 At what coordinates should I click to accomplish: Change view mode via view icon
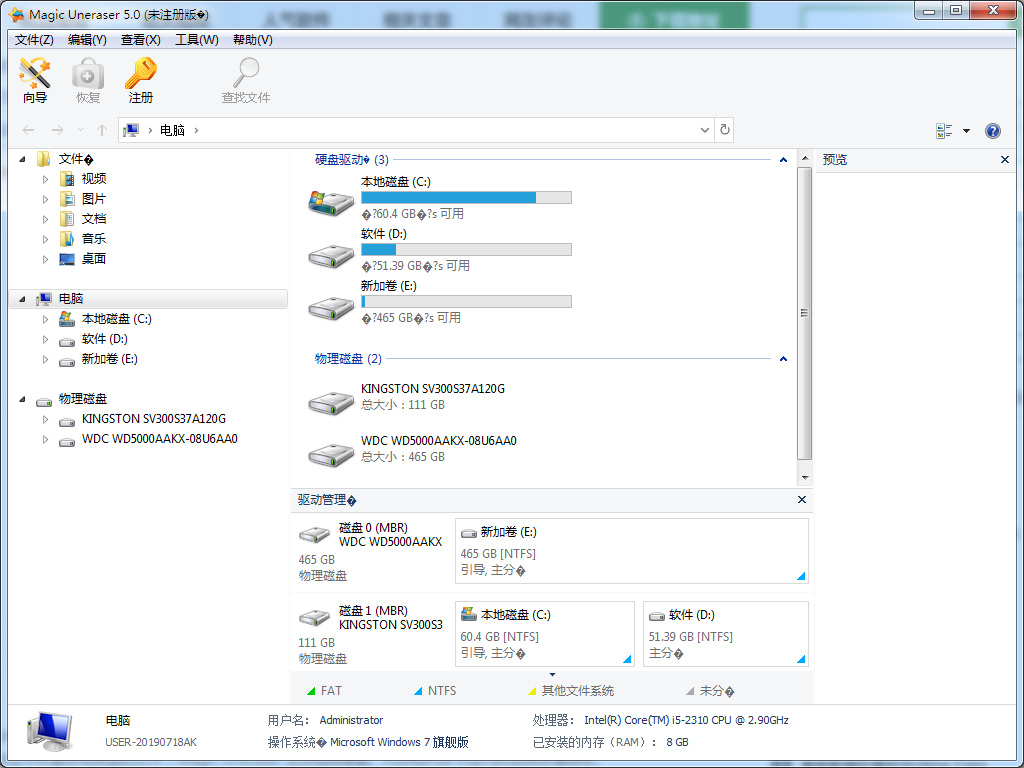[x=944, y=131]
